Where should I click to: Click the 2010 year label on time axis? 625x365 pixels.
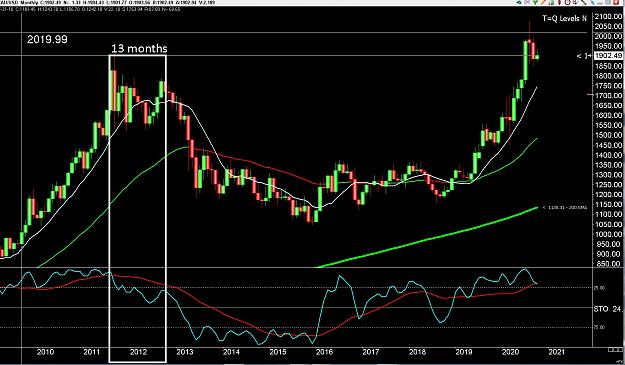pyautogui.click(x=45, y=352)
